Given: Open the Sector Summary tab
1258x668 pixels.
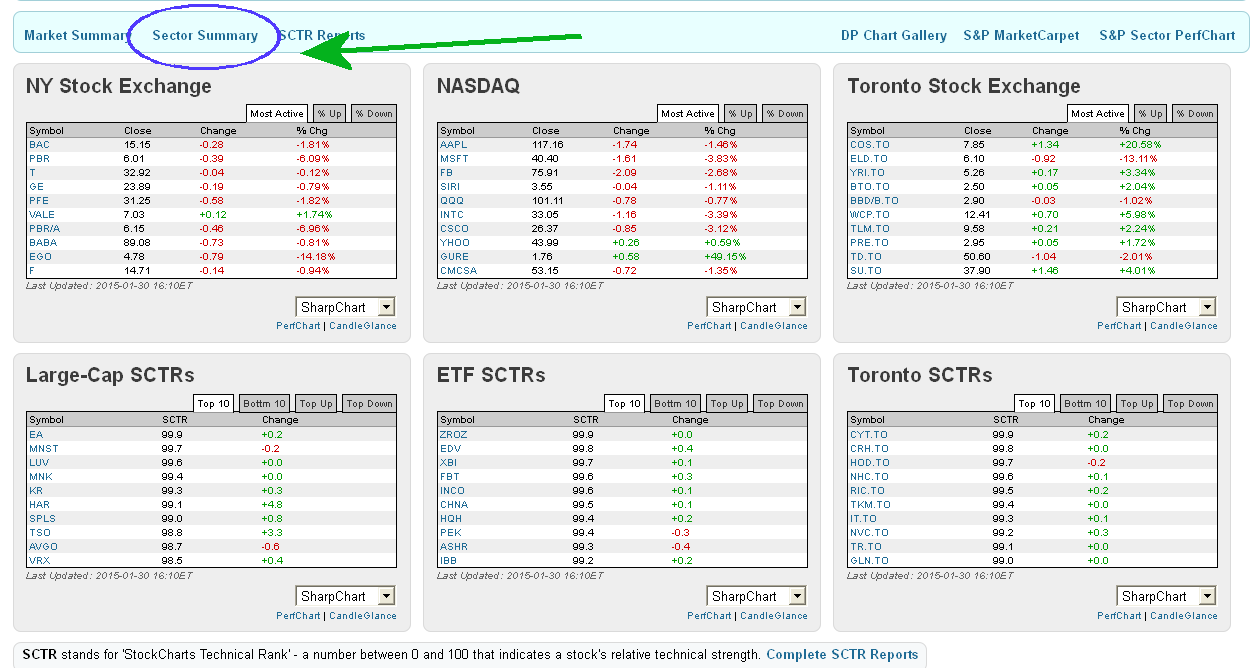Looking at the screenshot, I should [205, 35].
